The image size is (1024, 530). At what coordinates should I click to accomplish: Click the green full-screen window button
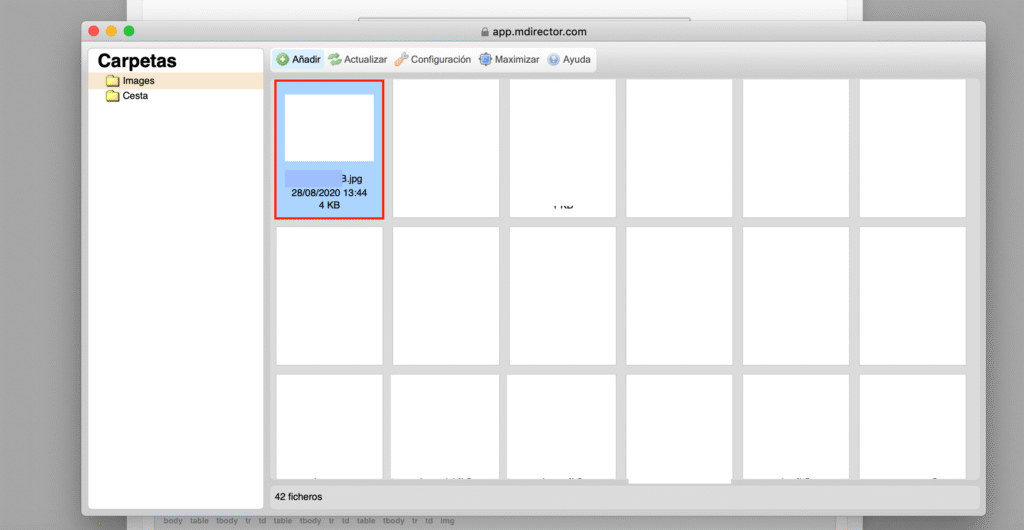pos(129,32)
